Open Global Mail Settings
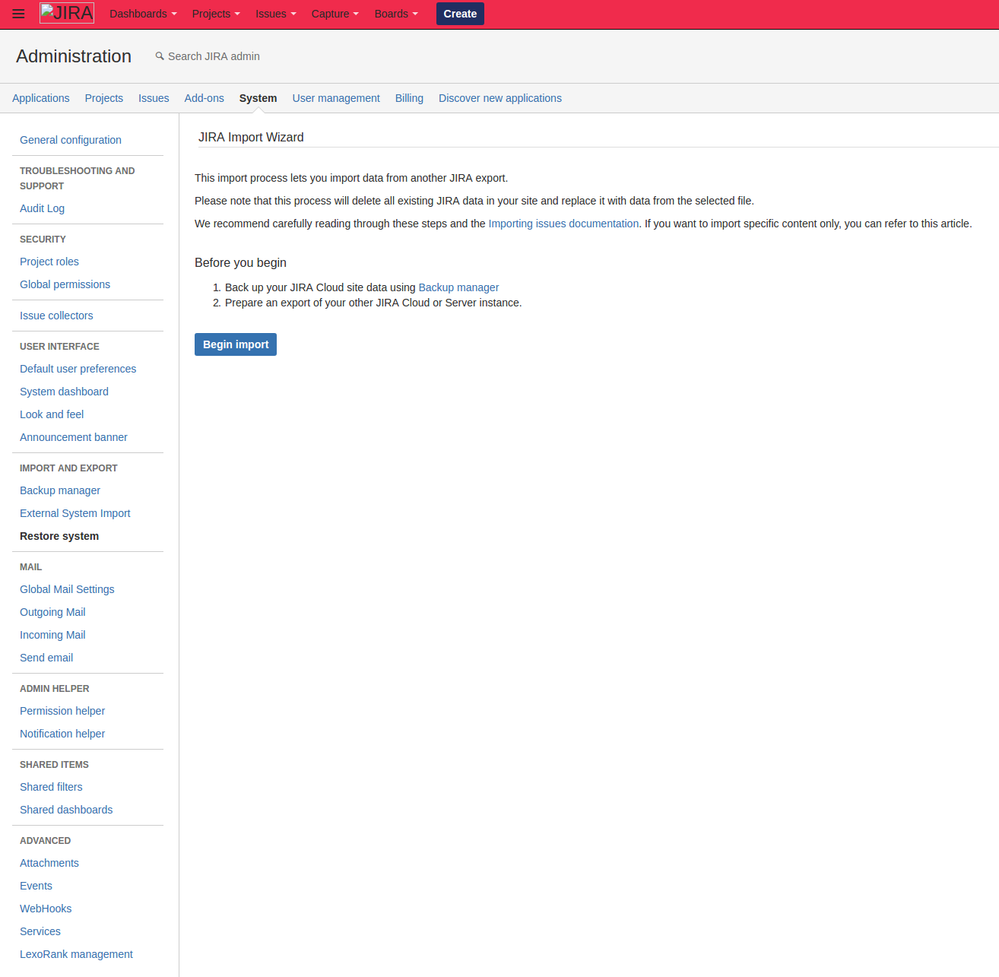The height and width of the screenshot is (977, 999). point(67,590)
